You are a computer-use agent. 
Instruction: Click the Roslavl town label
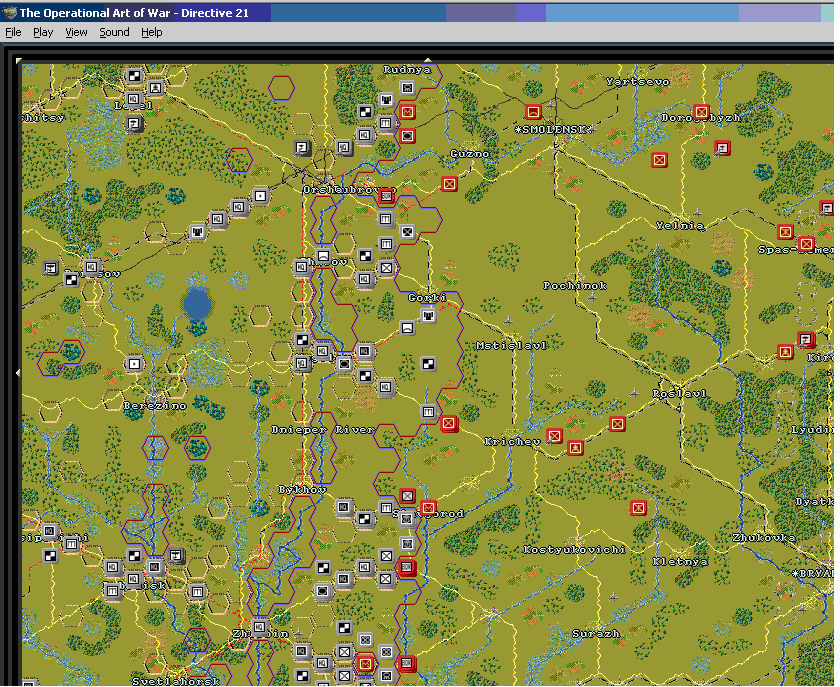(x=679, y=393)
